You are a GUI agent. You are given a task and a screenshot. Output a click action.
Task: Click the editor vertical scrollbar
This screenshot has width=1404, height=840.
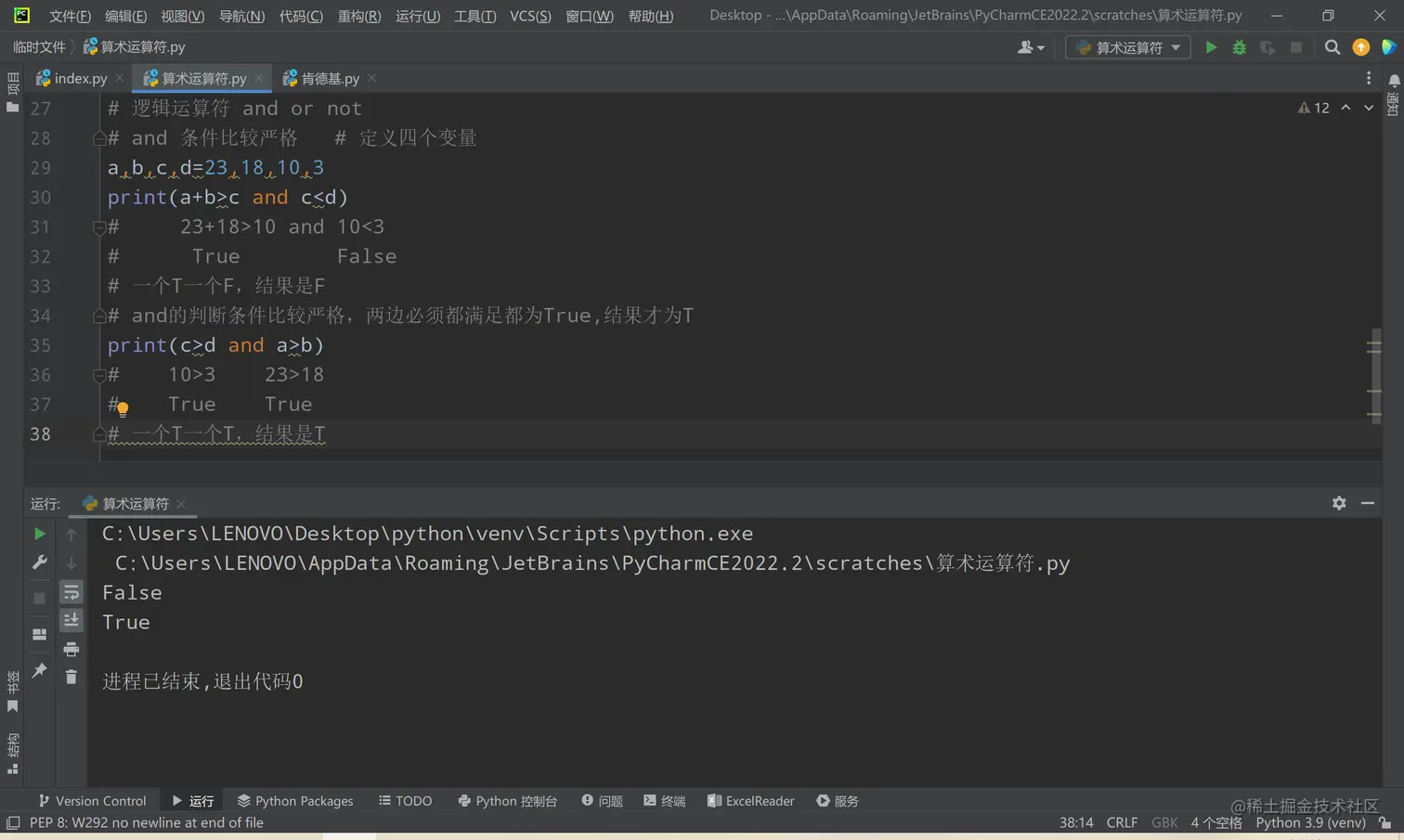(x=1375, y=375)
